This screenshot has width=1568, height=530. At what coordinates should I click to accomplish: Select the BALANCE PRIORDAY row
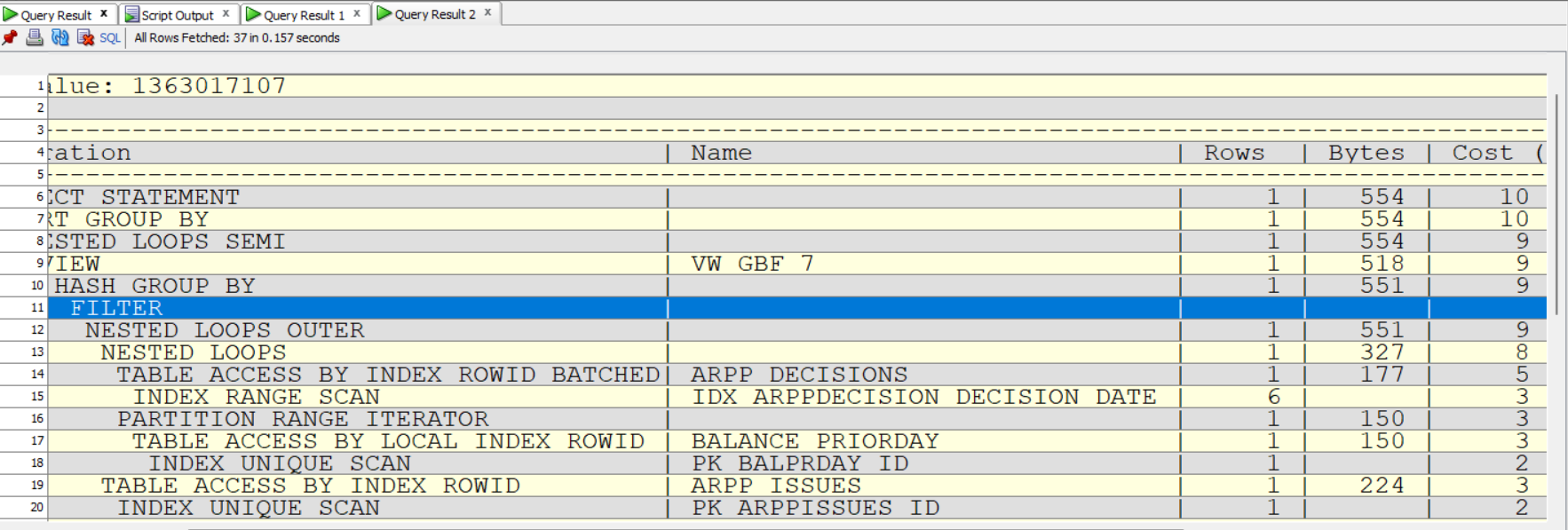click(814, 441)
